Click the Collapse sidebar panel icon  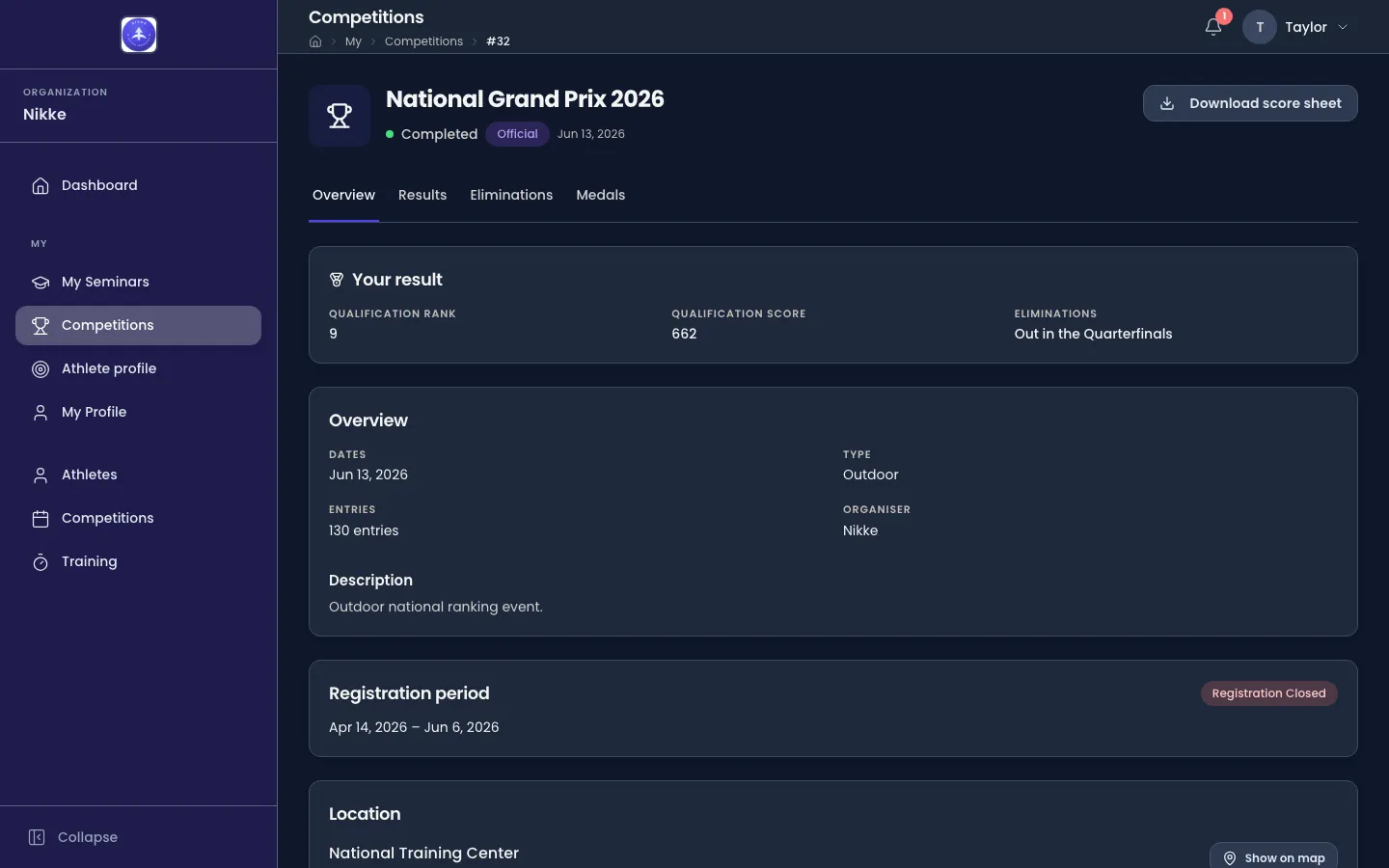pyautogui.click(x=37, y=837)
